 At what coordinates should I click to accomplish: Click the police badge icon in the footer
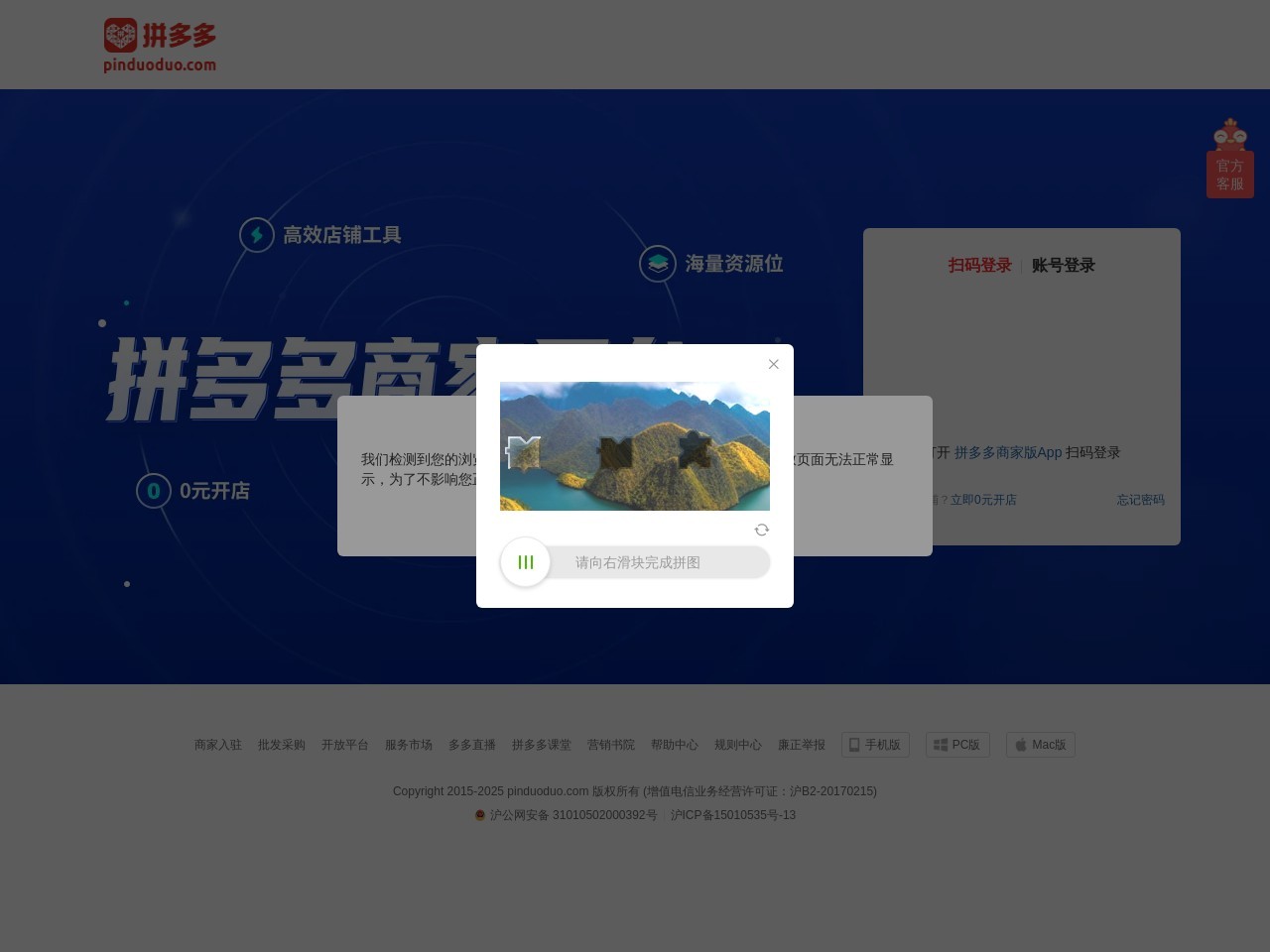[x=480, y=815]
